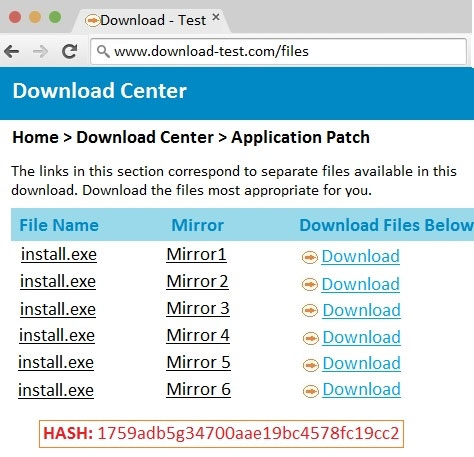474x457 pixels.
Task: Click the green macOS maximize button
Action: 55,17
